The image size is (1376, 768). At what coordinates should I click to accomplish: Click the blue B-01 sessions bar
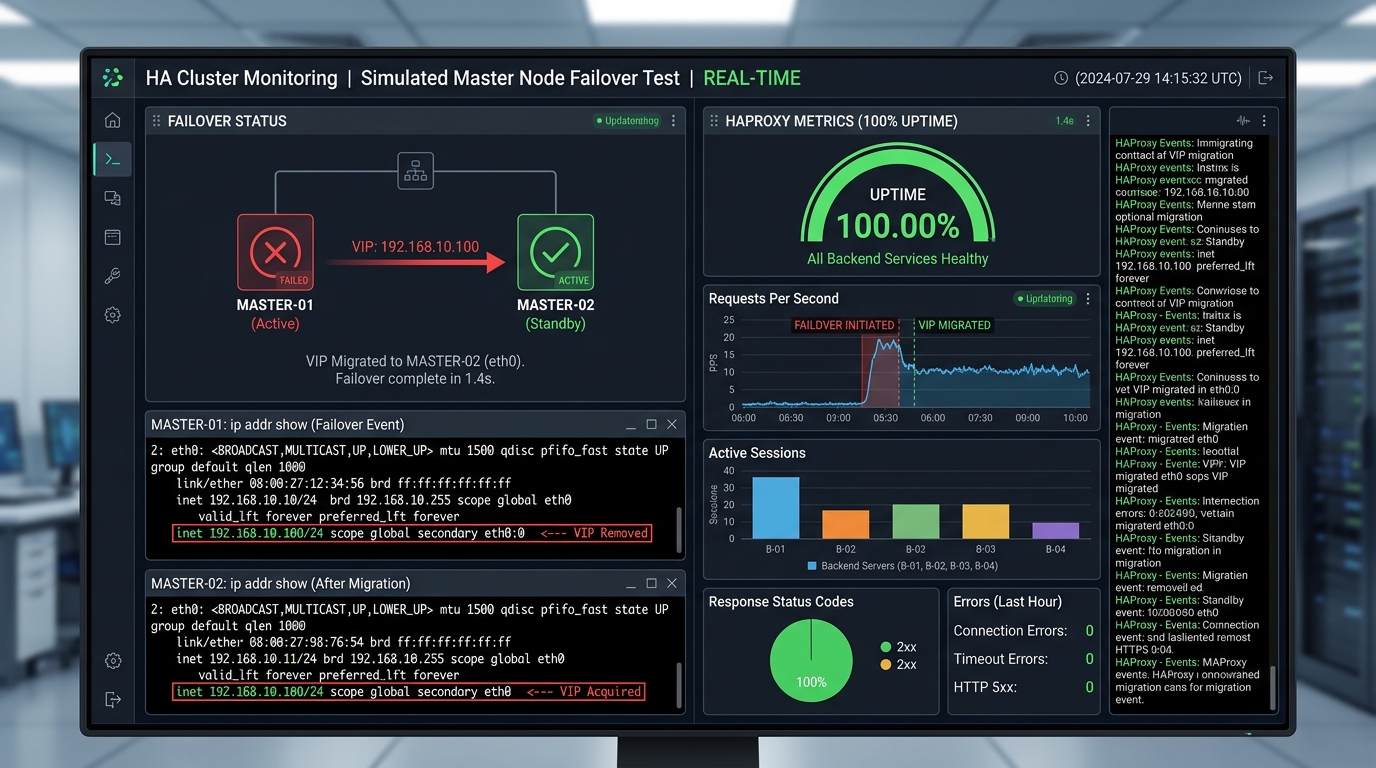776,508
